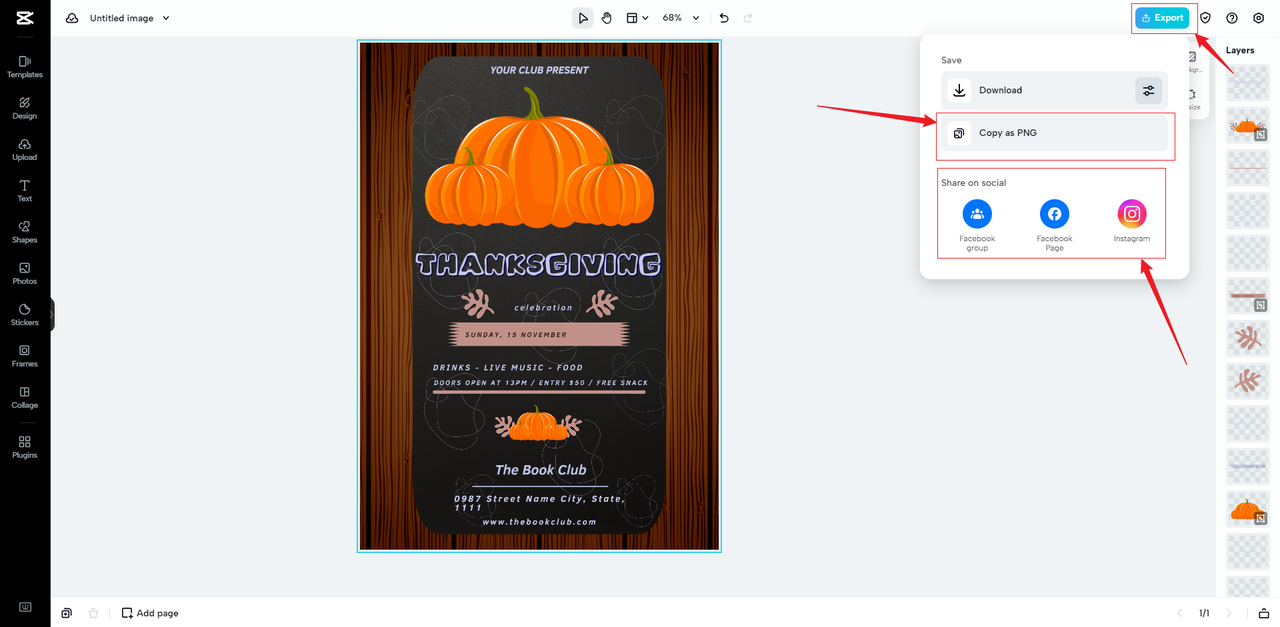Select the celebration text on canvas

click(x=543, y=308)
